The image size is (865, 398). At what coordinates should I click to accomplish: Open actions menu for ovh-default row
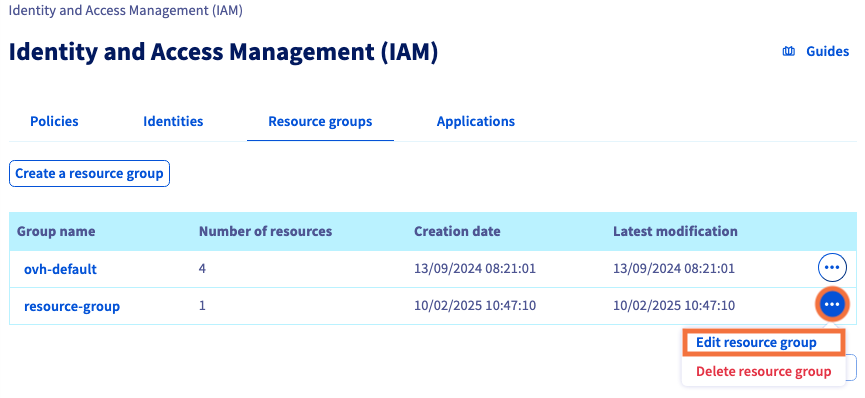point(831,268)
